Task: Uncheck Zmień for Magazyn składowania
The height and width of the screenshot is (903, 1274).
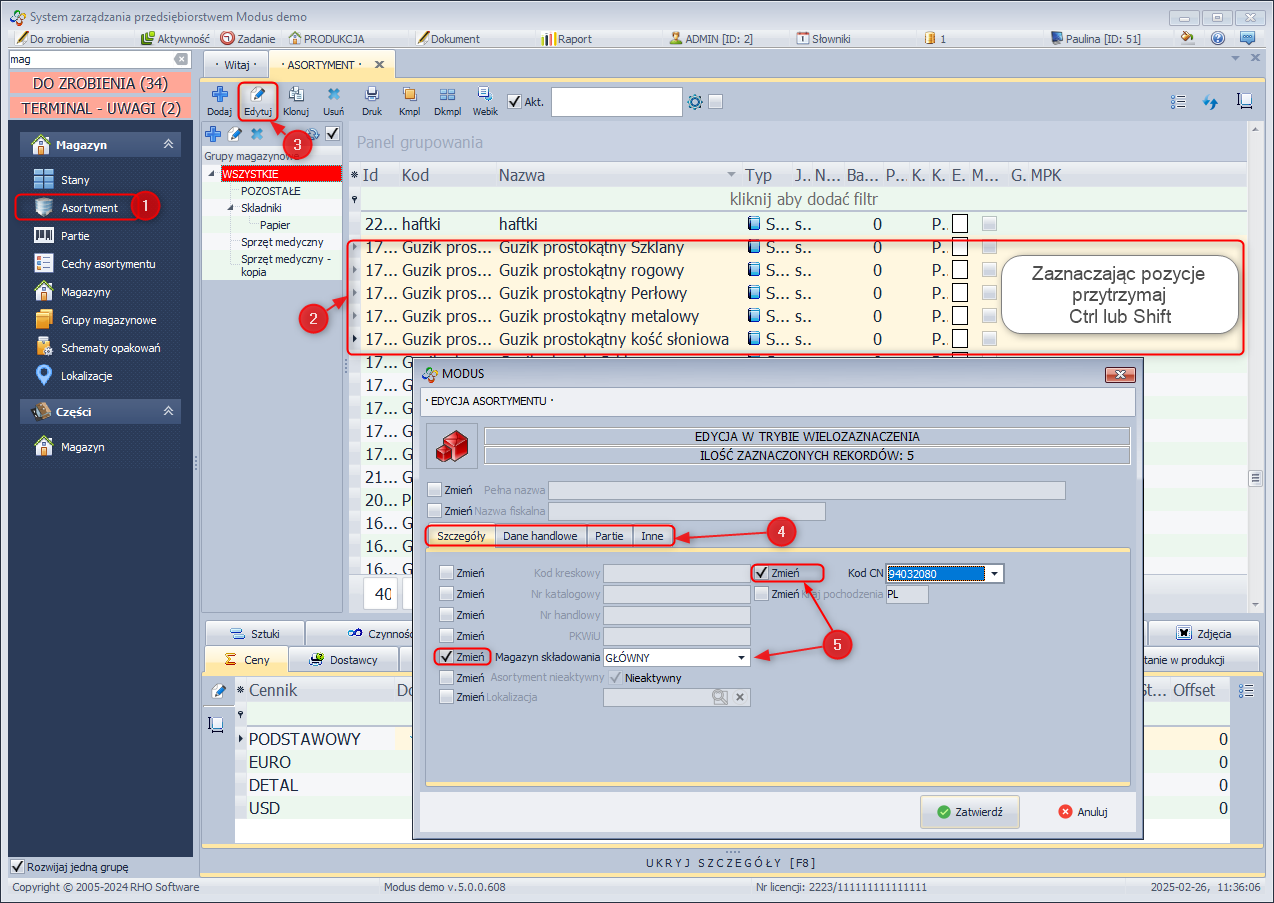Action: click(445, 657)
